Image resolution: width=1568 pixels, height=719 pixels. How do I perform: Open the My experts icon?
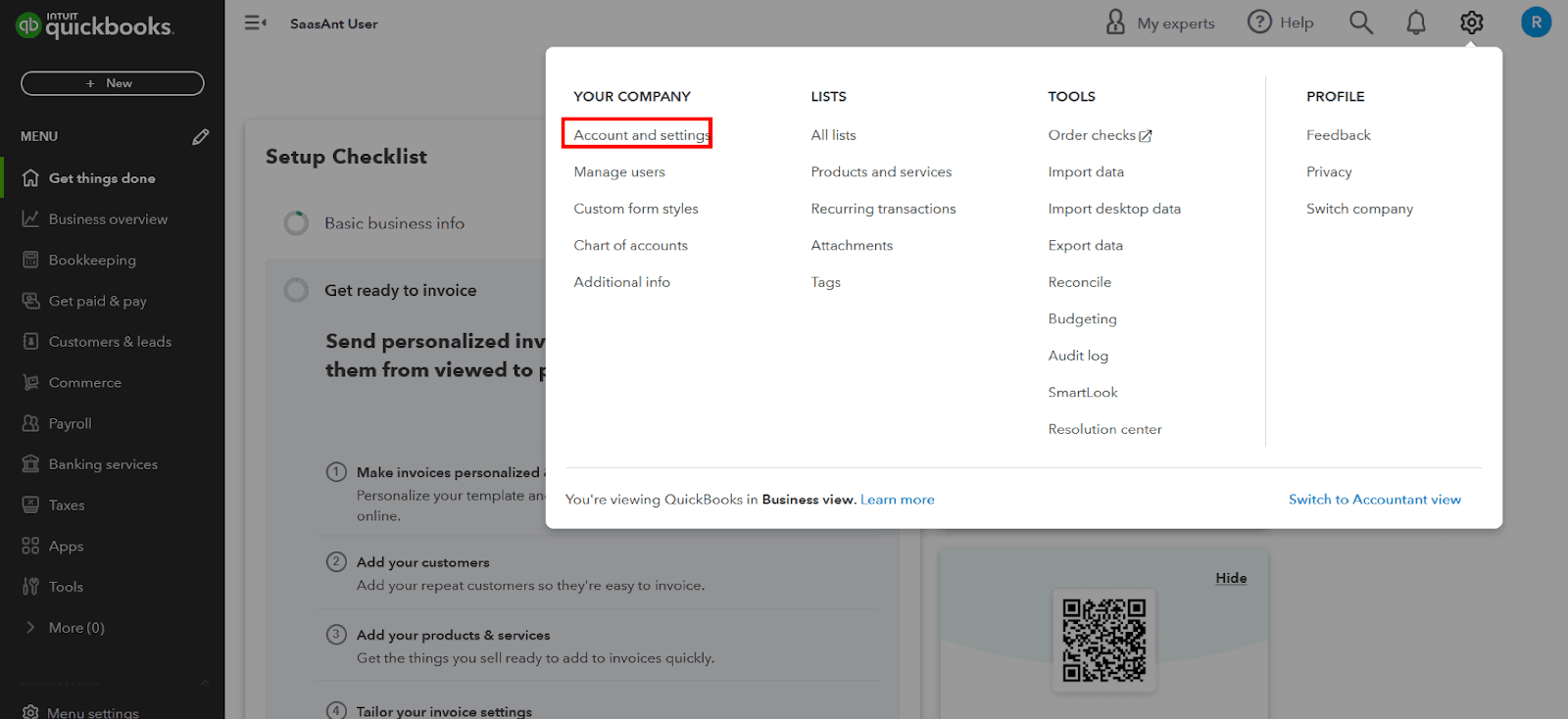point(1115,23)
